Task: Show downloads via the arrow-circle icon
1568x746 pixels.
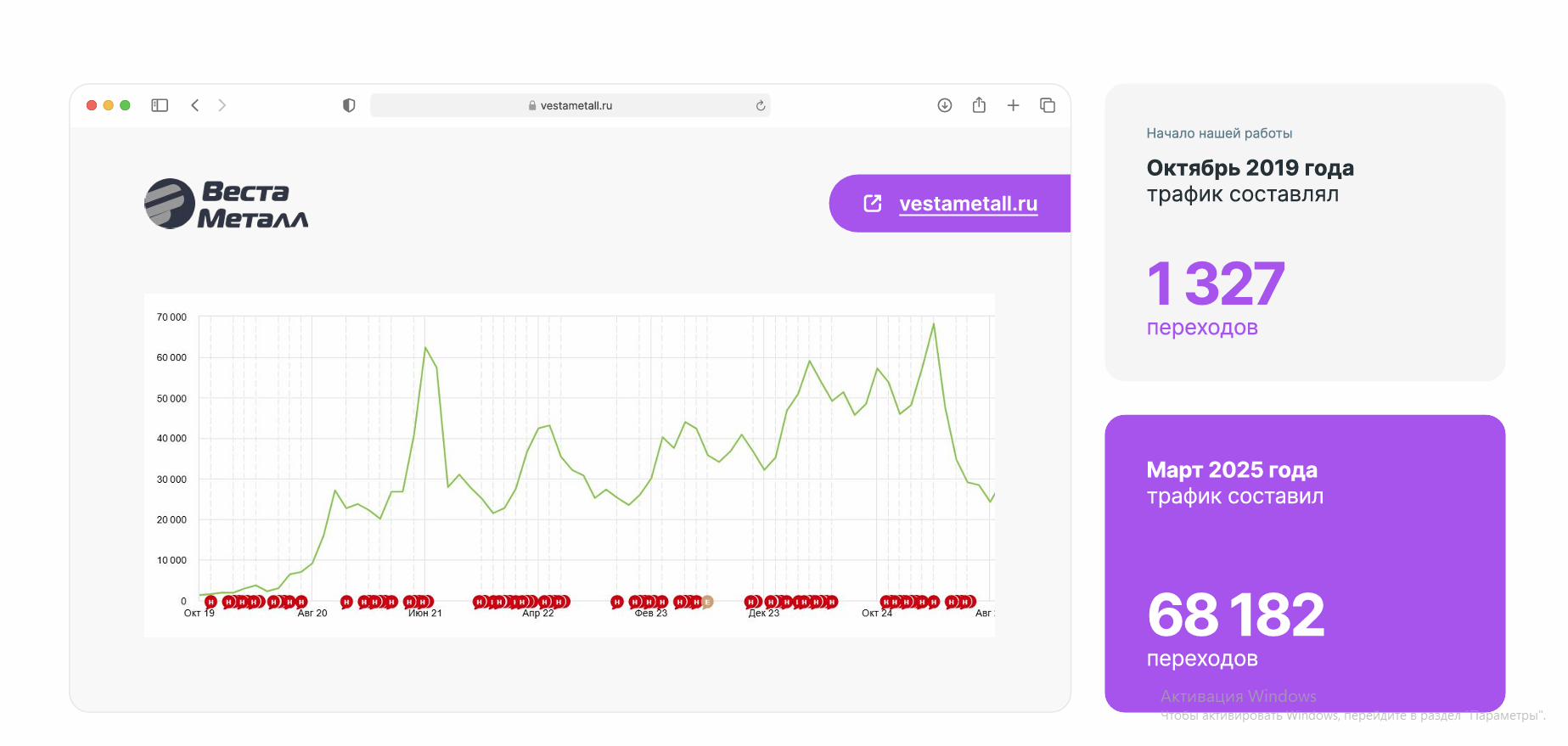Action: coord(945,105)
